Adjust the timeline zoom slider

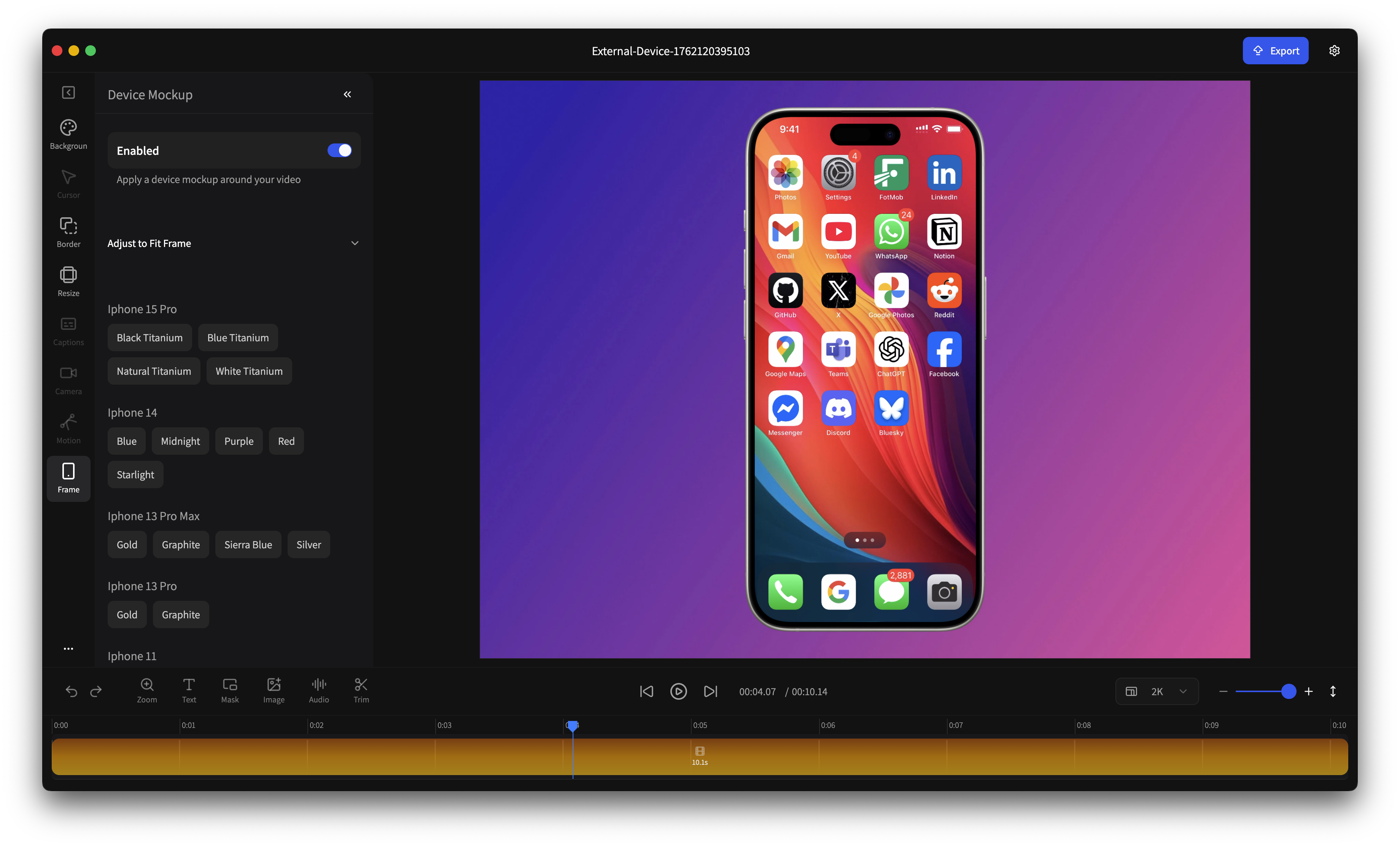click(x=1288, y=691)
